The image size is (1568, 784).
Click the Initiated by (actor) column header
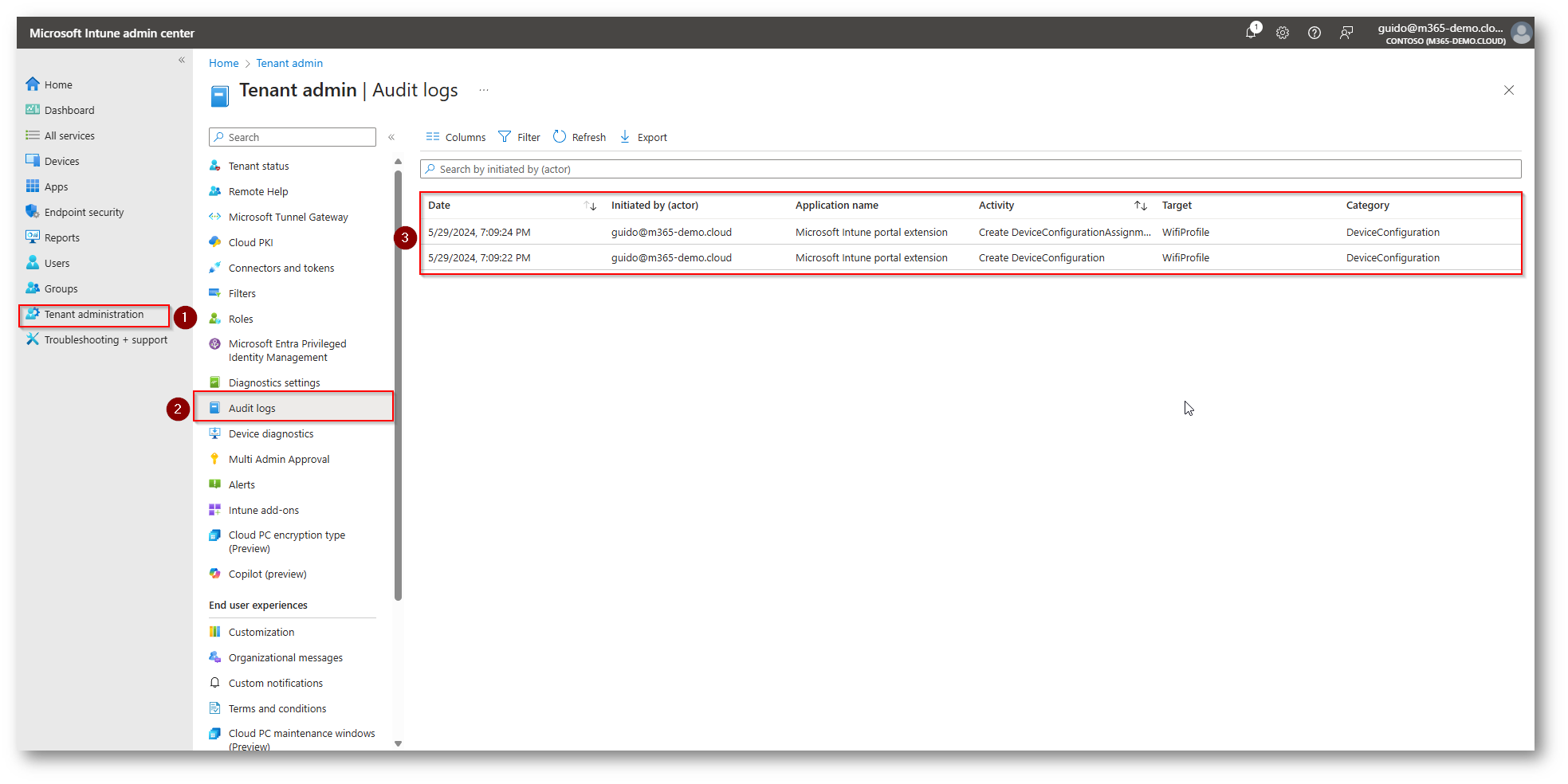[654, 206]
